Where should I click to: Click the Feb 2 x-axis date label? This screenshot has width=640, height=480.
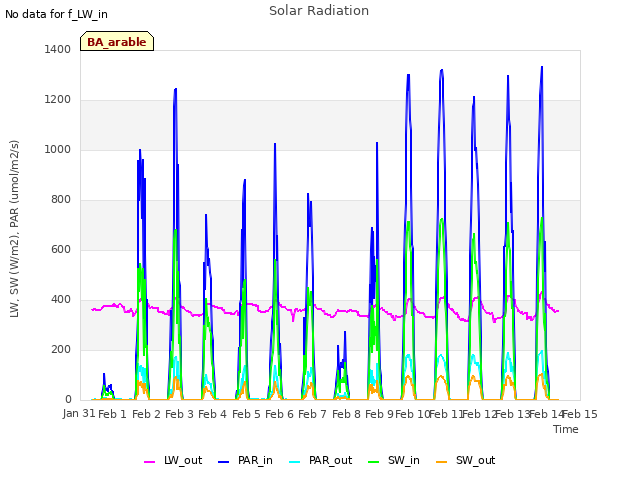(147, 414)
